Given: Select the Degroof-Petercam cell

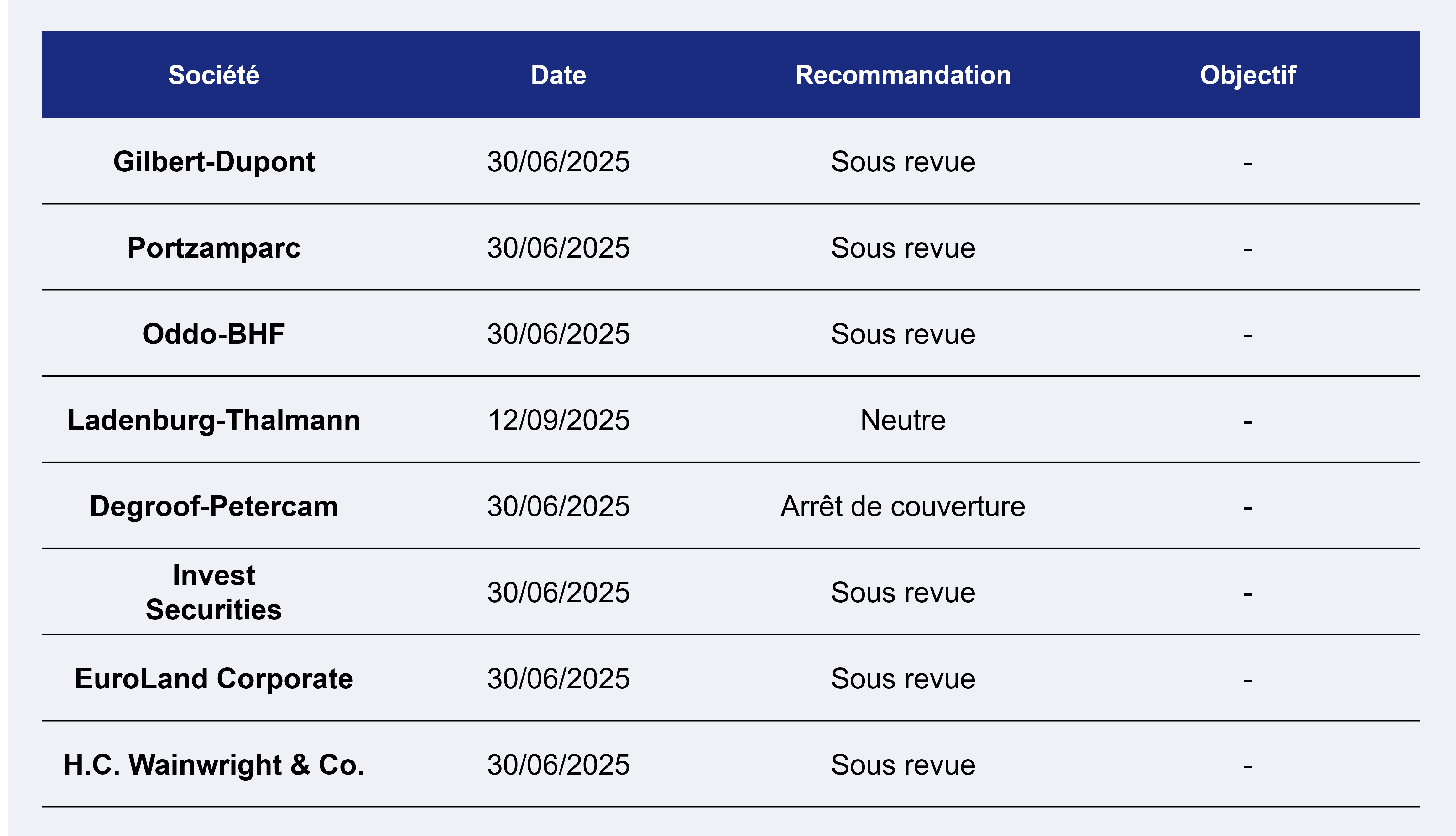Looking at the screenshot, I should point(214,506).
